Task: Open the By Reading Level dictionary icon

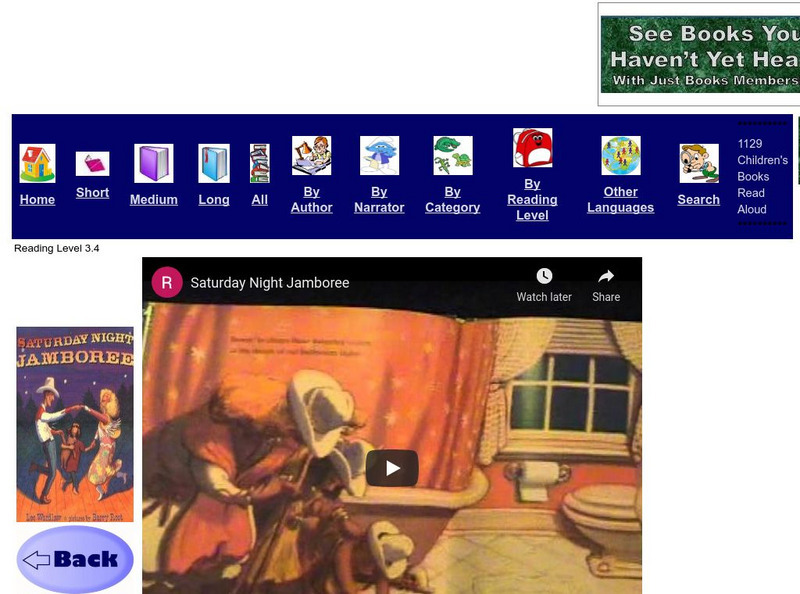Action: (x=533, y=152)
